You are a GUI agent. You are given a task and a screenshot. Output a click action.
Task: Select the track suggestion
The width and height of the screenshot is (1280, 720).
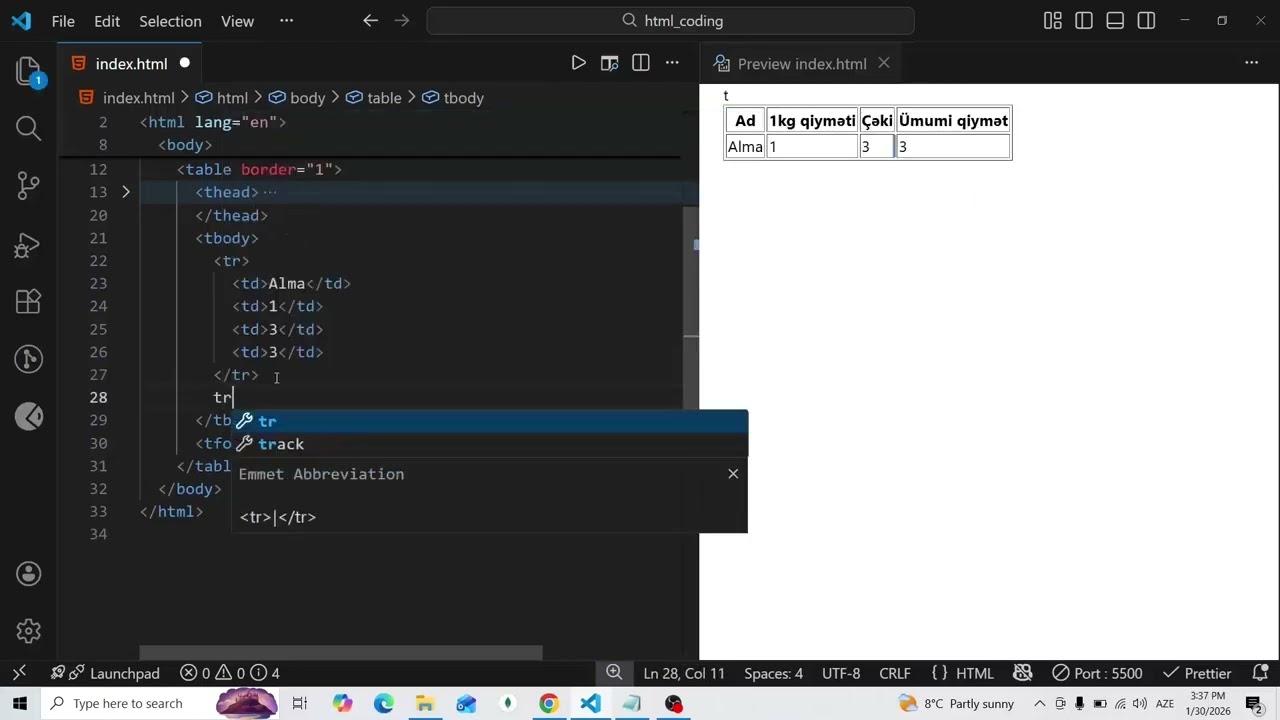490,444
